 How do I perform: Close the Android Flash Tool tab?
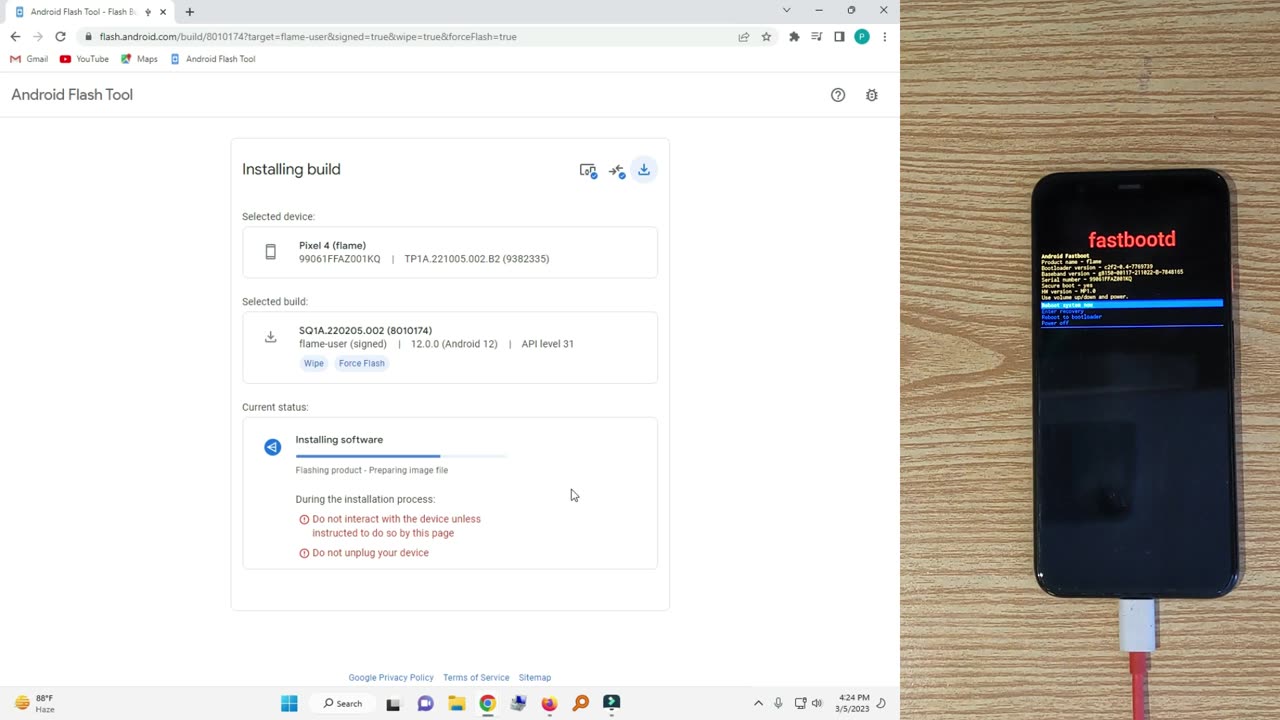point(163,12)
